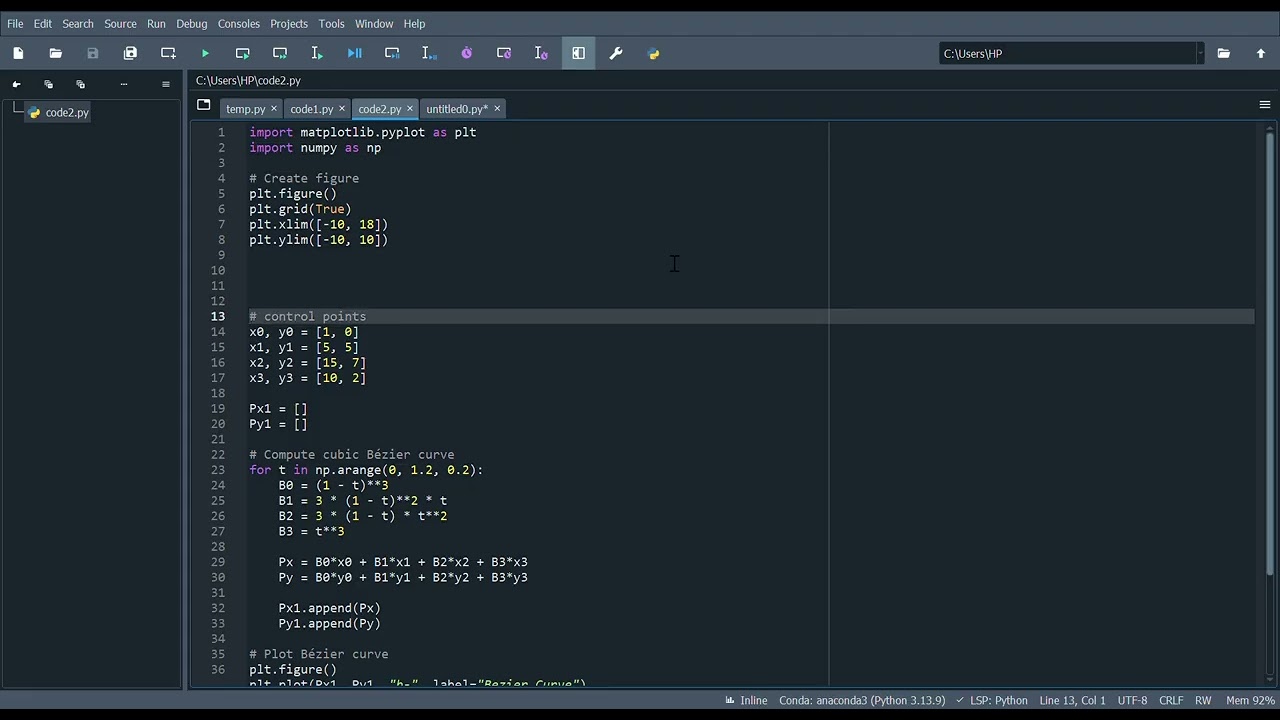Screen dimensions: 1280x720
Task: Debug selection or current line
Action: coord(429,53)
